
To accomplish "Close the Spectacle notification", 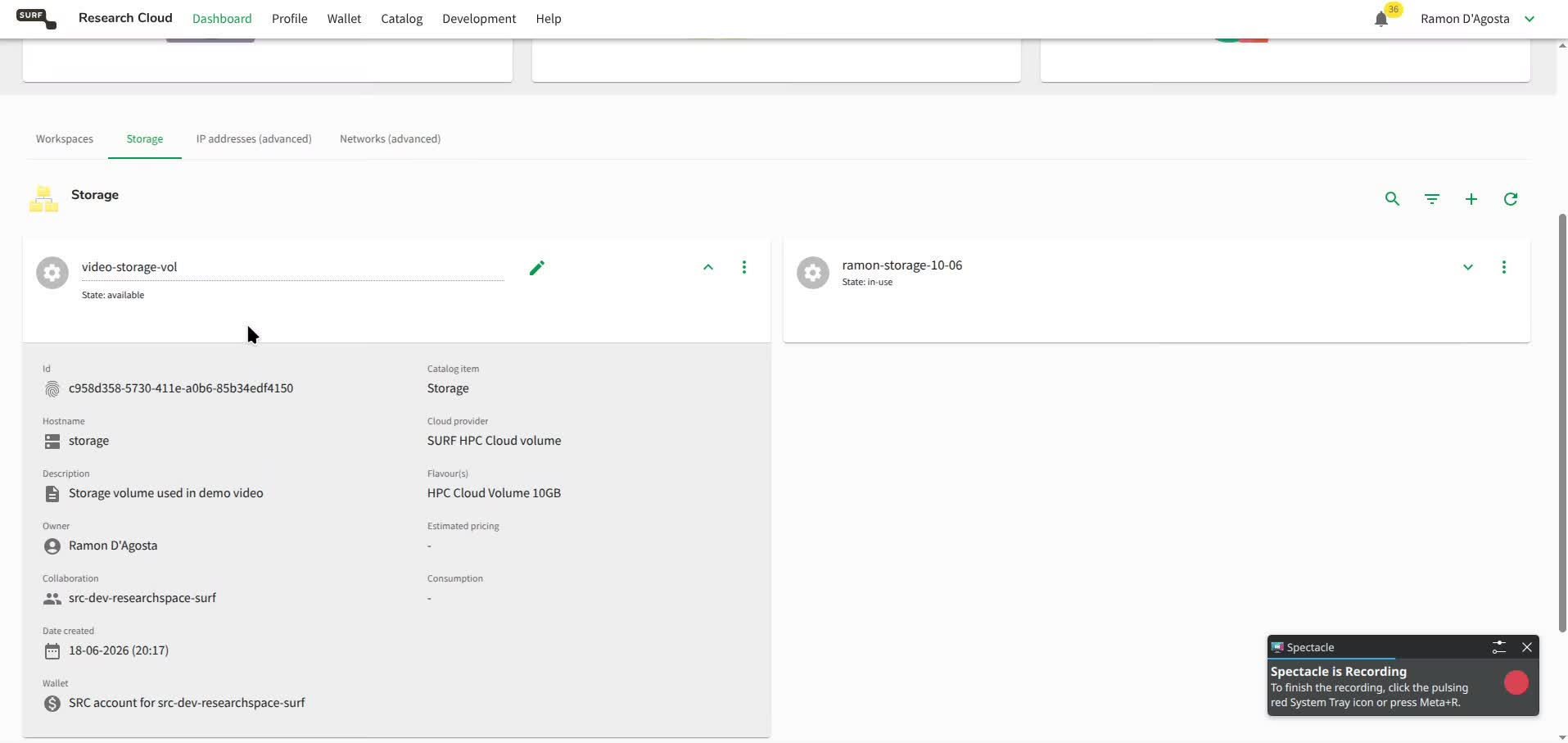I will coord(1527,647).
